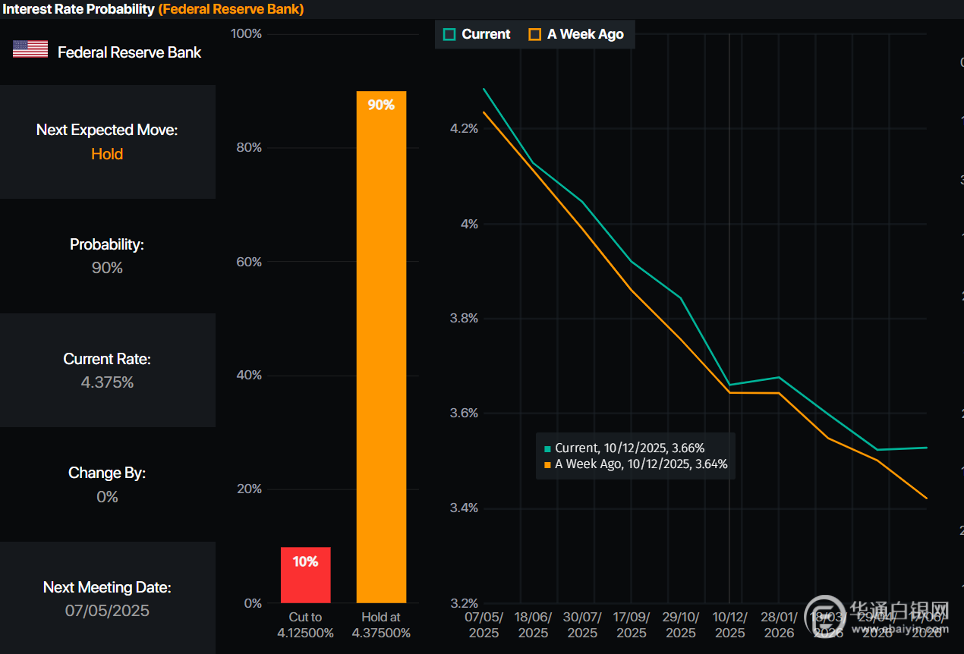Select the orange Hold at 4.37500% bar
This screenshot has height=654, width=964.
[x=381, y=347]
